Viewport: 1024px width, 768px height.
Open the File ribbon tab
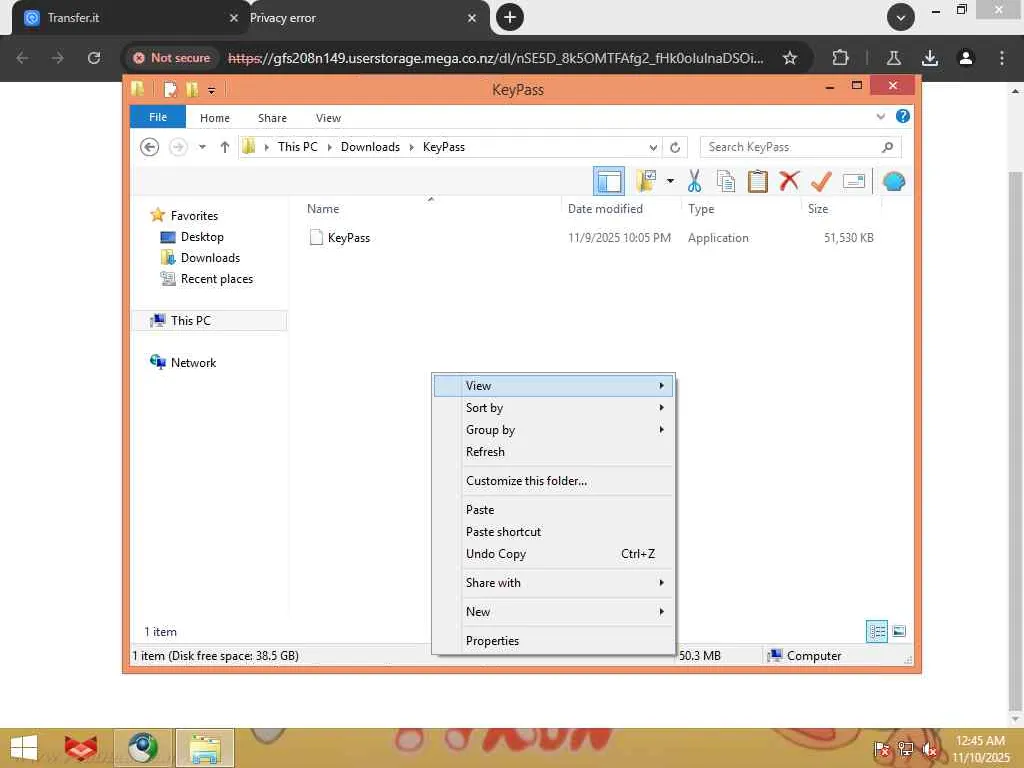coord(158,117)
